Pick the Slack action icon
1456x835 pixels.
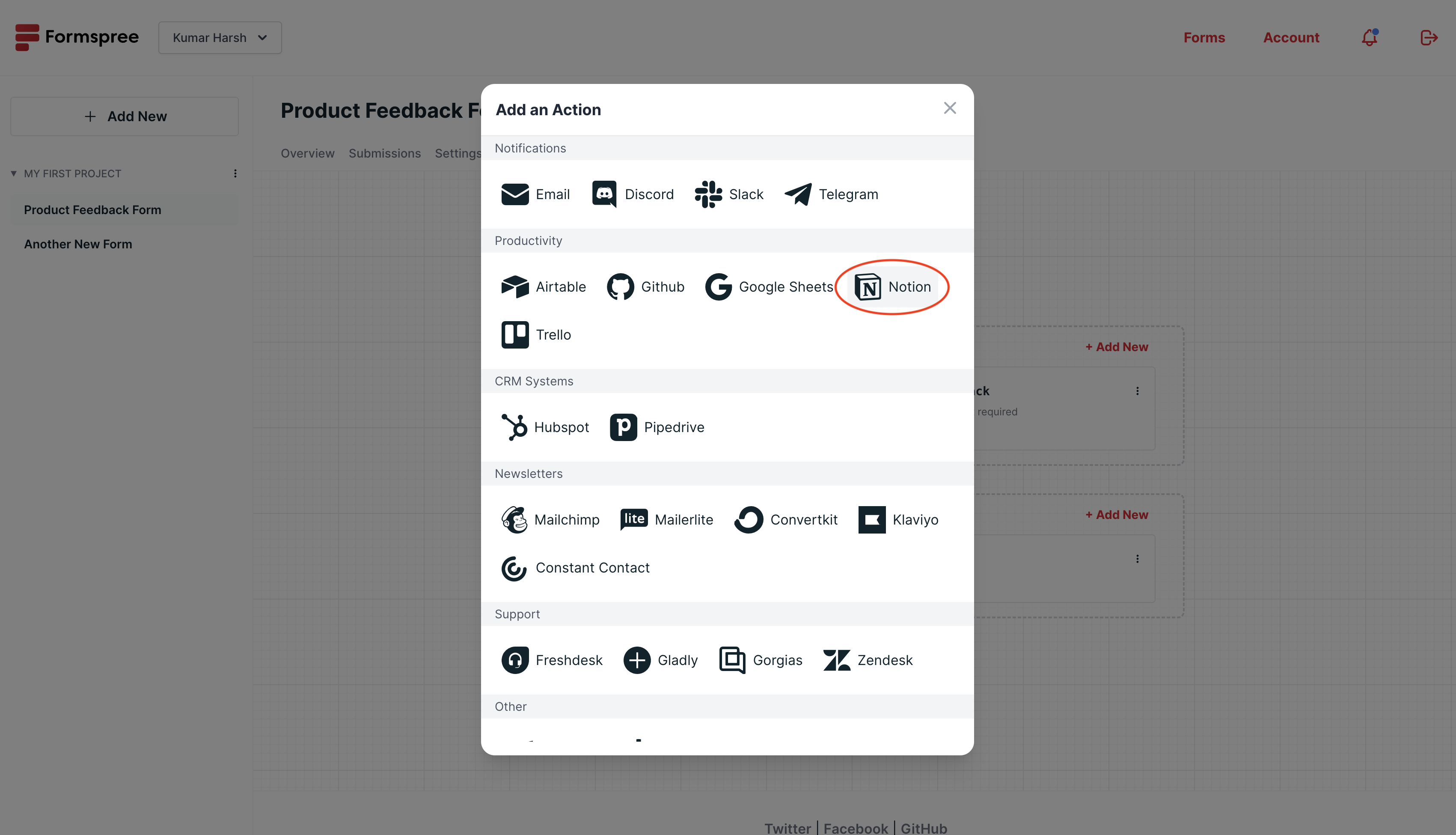pyautogui.click(x=708, y=194)
